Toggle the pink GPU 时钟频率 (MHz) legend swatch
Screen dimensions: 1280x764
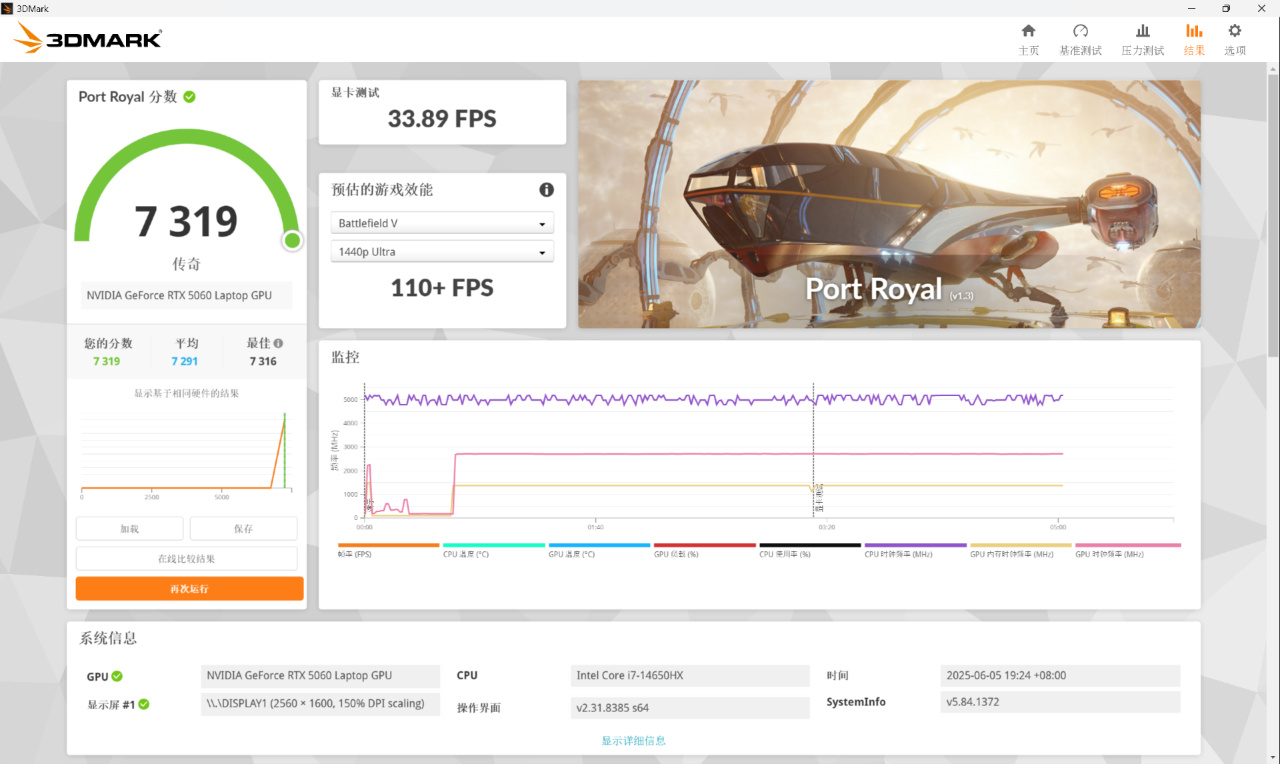[x=1128, y=545]
